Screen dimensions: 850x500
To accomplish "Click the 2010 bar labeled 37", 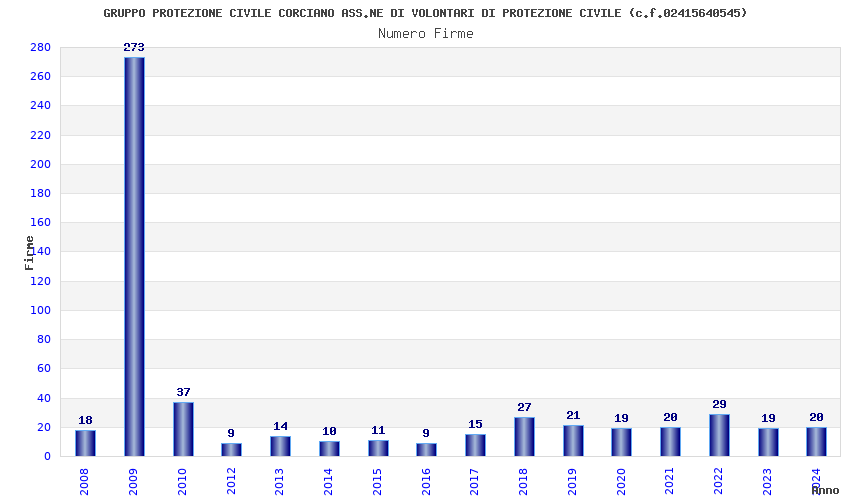I will [x=183, y=429].
